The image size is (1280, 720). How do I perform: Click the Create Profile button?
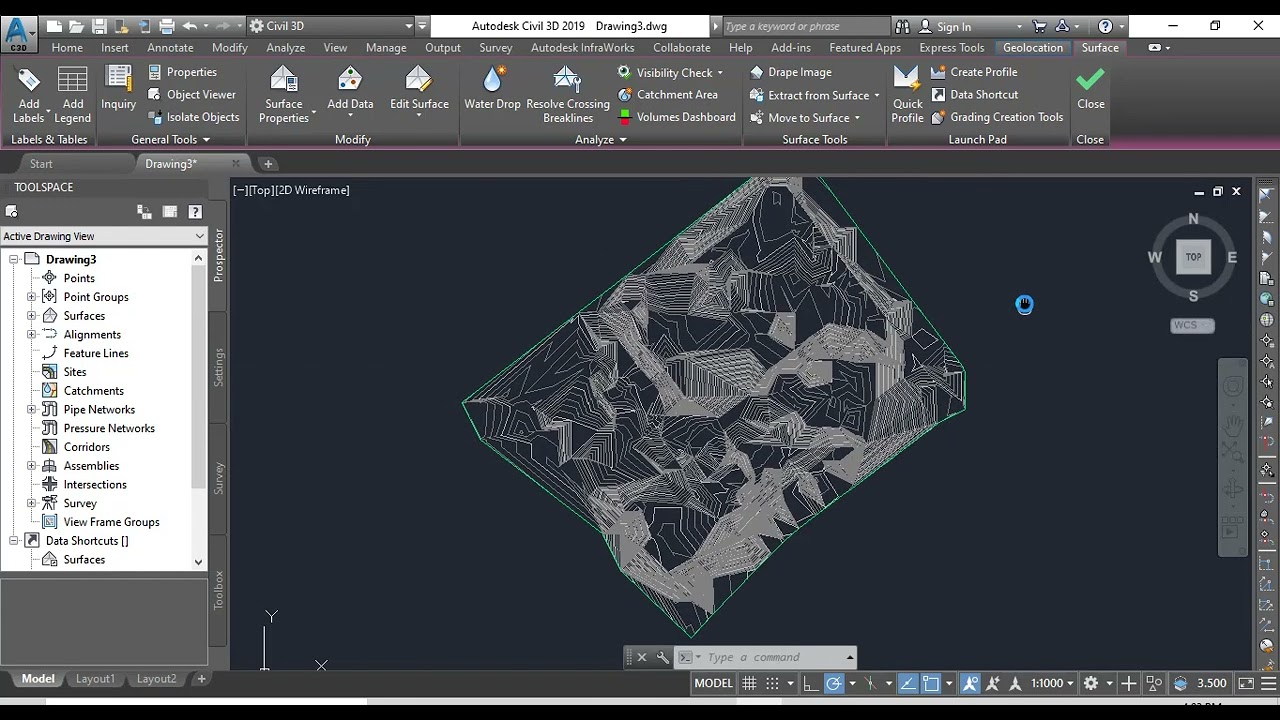tap(974, 72)
